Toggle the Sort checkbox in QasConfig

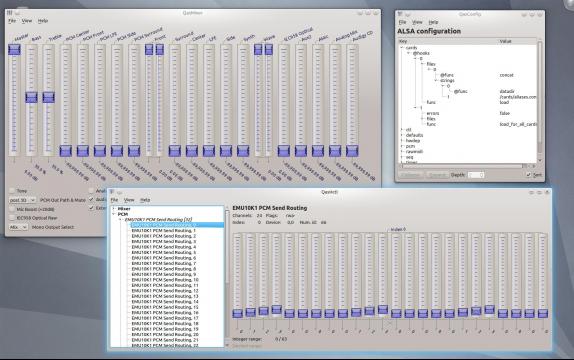coord(528,175)
